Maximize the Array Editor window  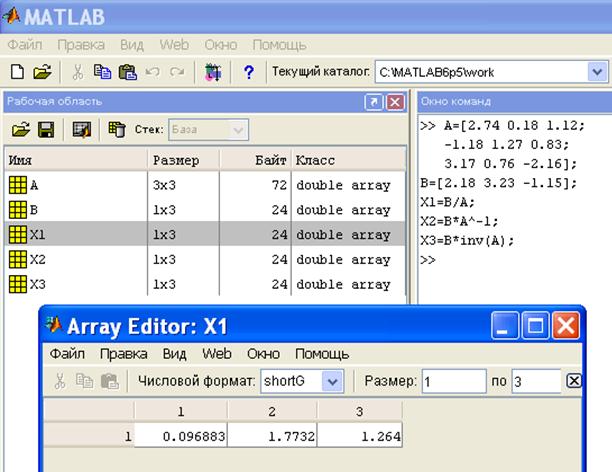(536, 325)
